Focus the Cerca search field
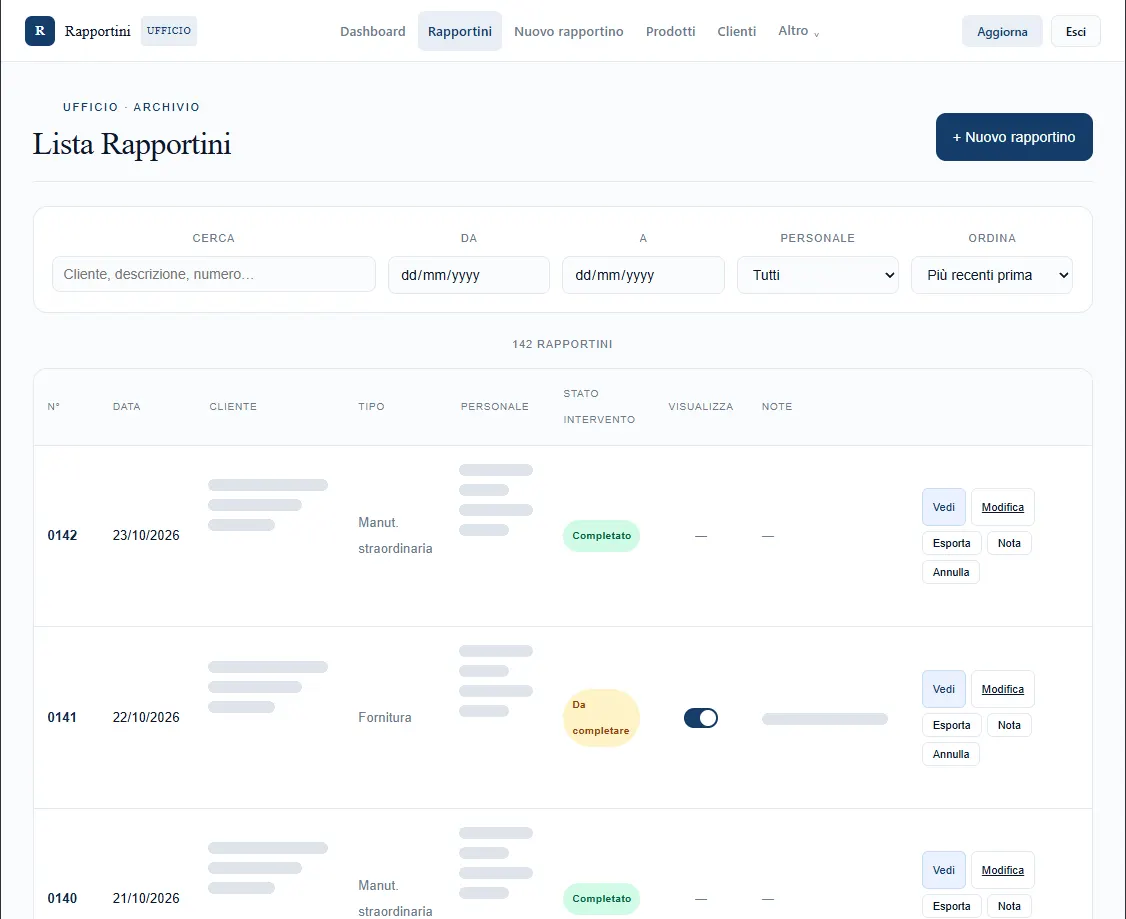 [x=214, y=274]
